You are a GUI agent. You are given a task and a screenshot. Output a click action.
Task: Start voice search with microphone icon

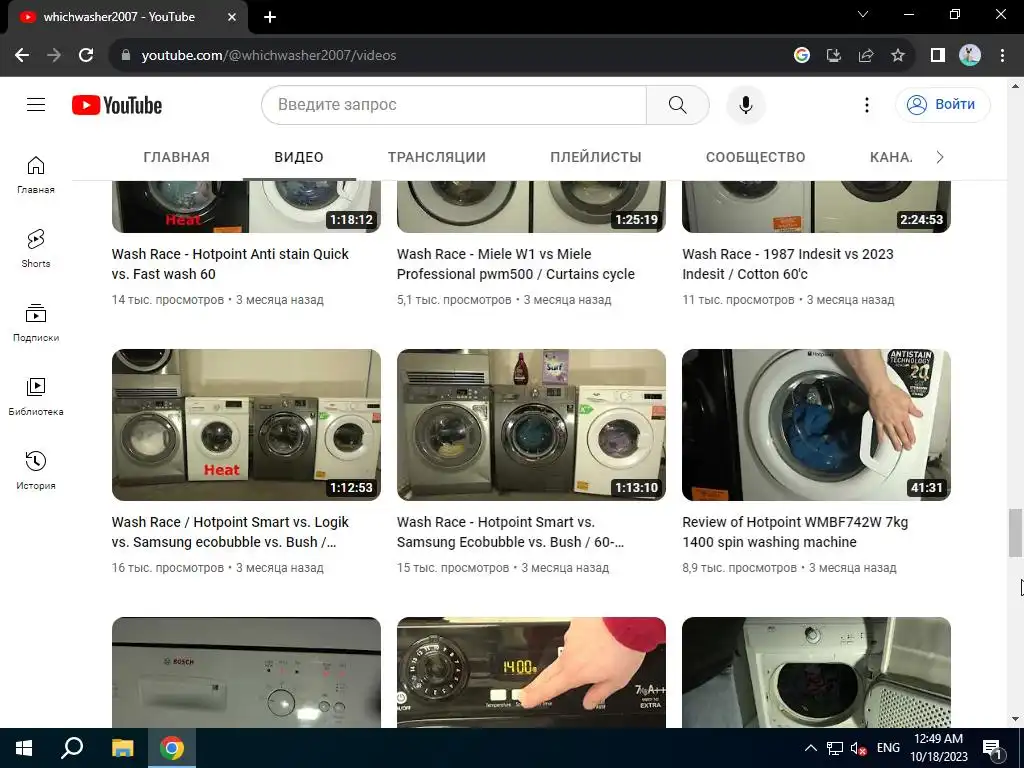745,104
